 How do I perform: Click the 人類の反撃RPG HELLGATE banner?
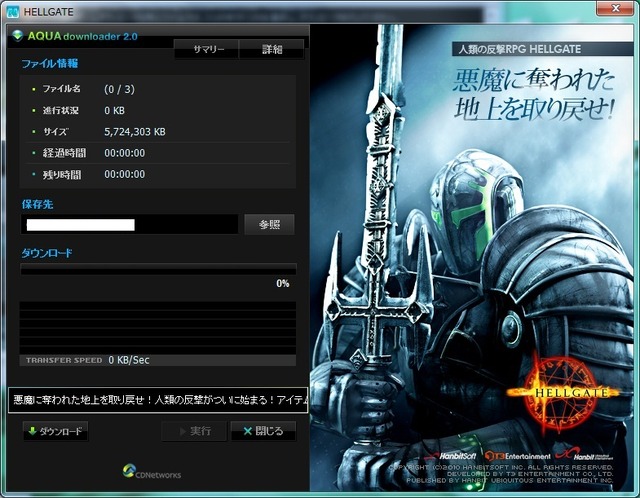tap(542, 49)
